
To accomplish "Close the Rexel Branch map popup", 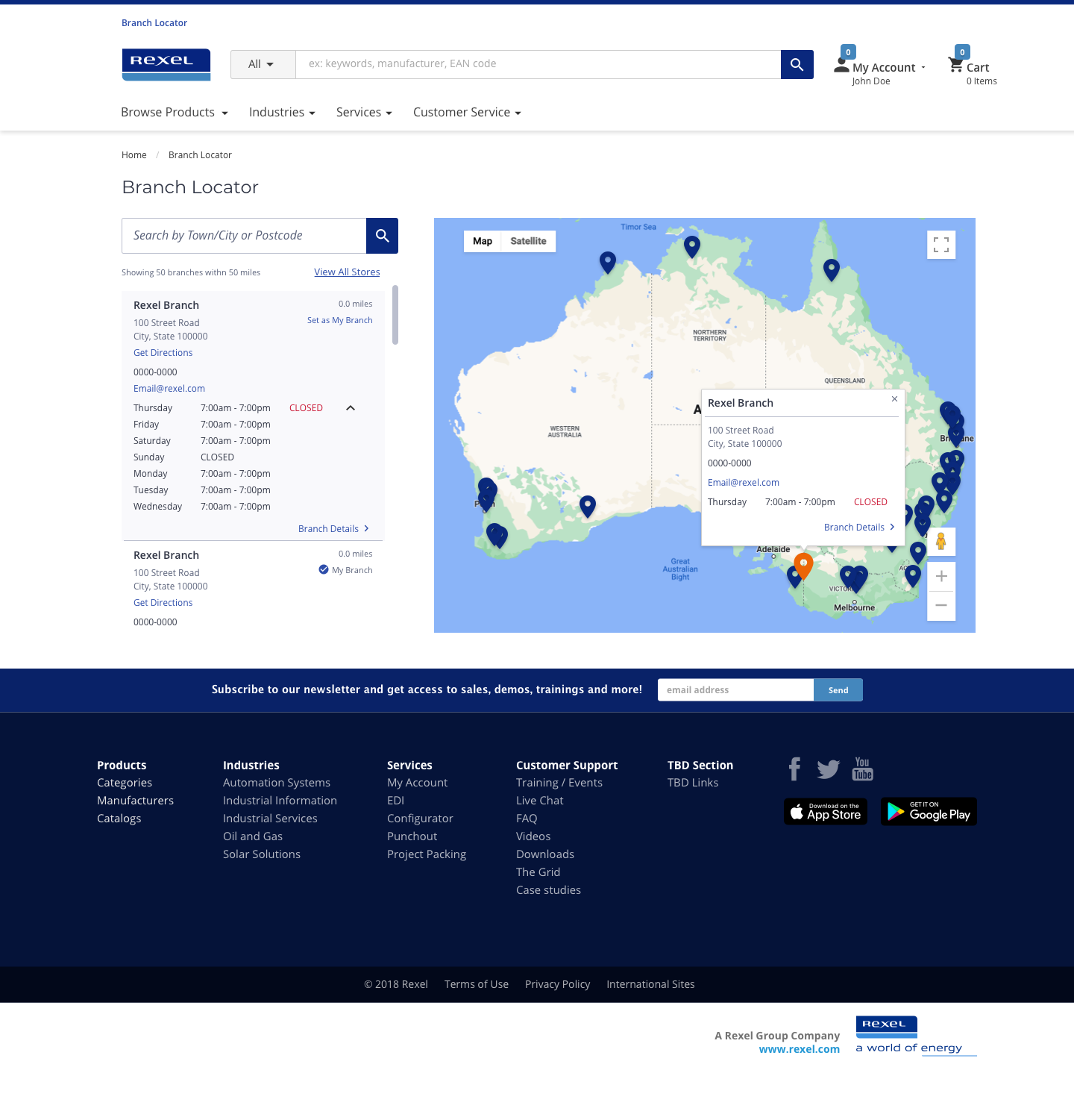I will (894, 399).
